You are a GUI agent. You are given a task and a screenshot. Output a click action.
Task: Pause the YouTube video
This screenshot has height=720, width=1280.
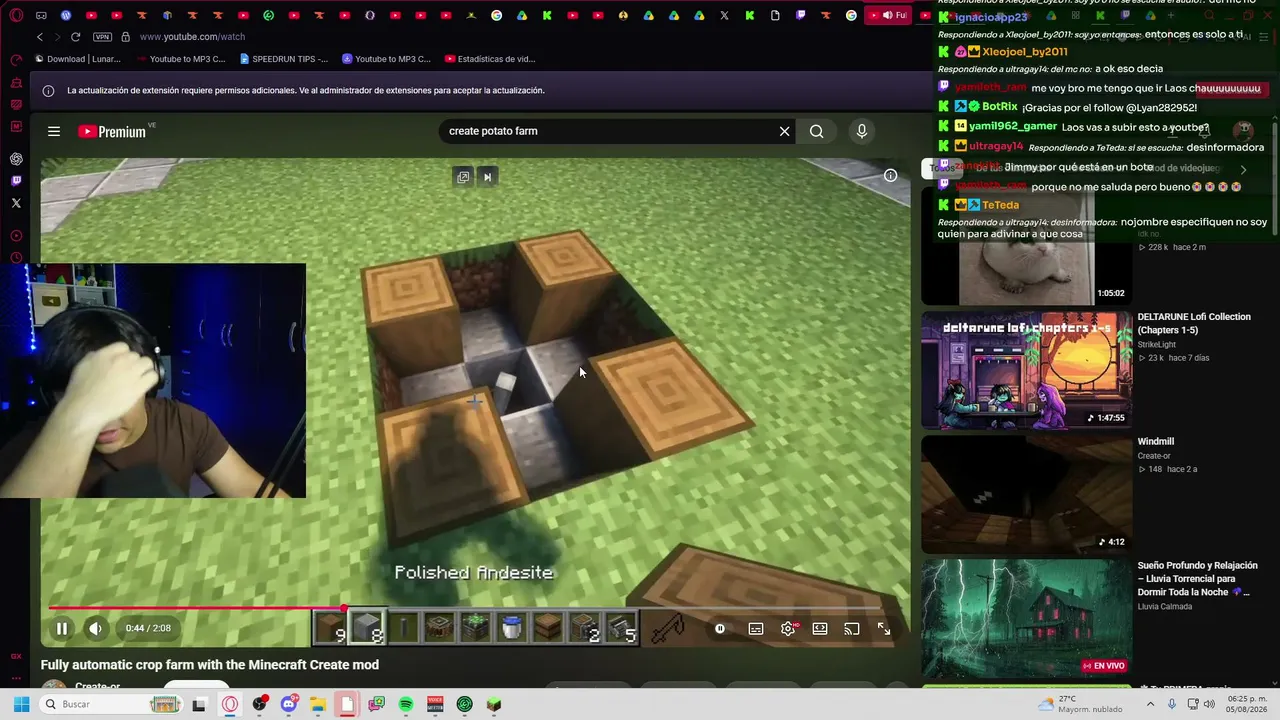pos(62,629)
